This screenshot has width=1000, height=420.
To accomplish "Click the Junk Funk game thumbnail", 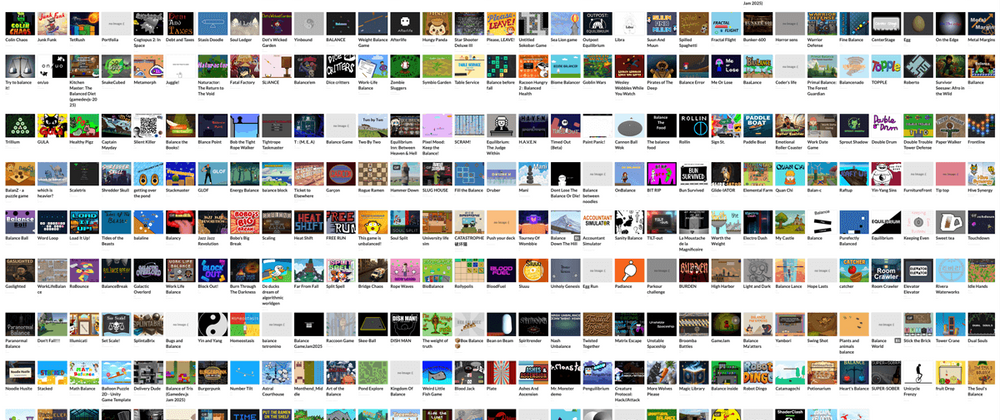I will [52, 24].
